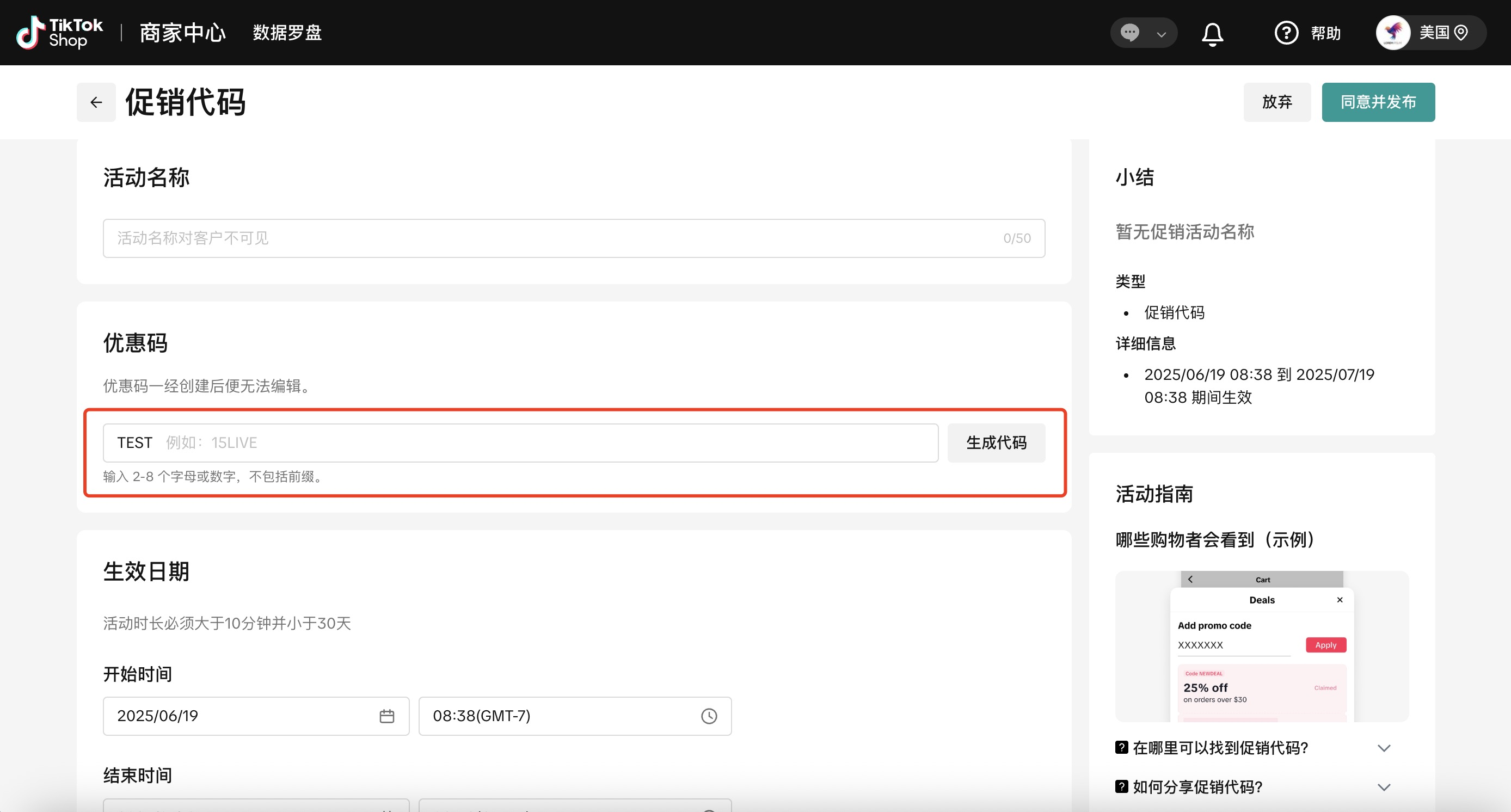The height and width of the screenshot is (812, 1511).
Task: Click the account avatar picture
Action: click(1393, 33)
